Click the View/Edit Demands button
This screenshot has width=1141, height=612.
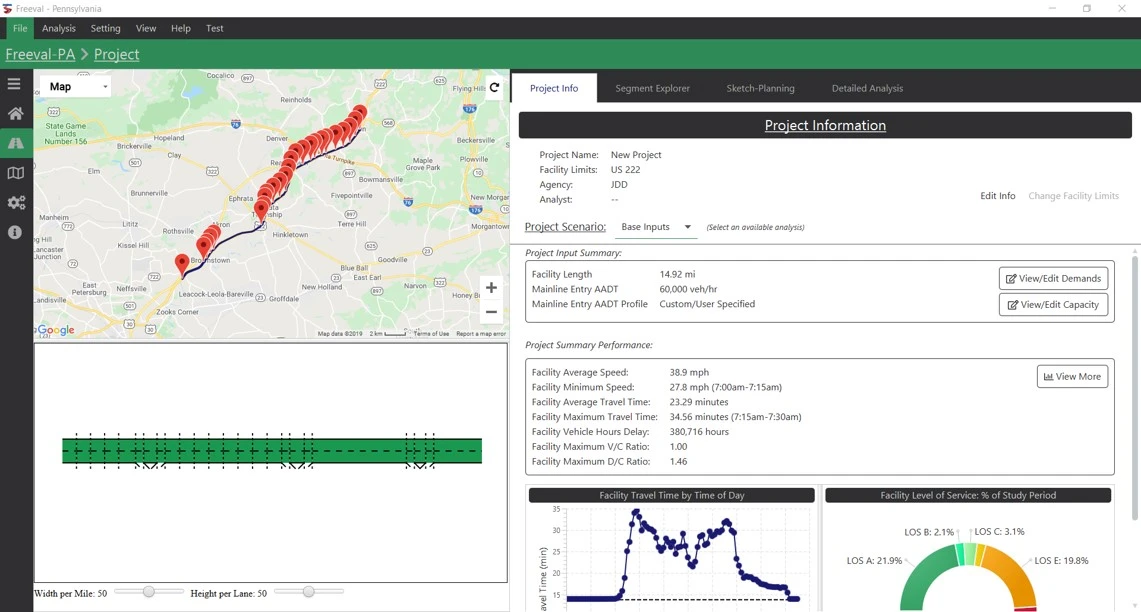1053,278
